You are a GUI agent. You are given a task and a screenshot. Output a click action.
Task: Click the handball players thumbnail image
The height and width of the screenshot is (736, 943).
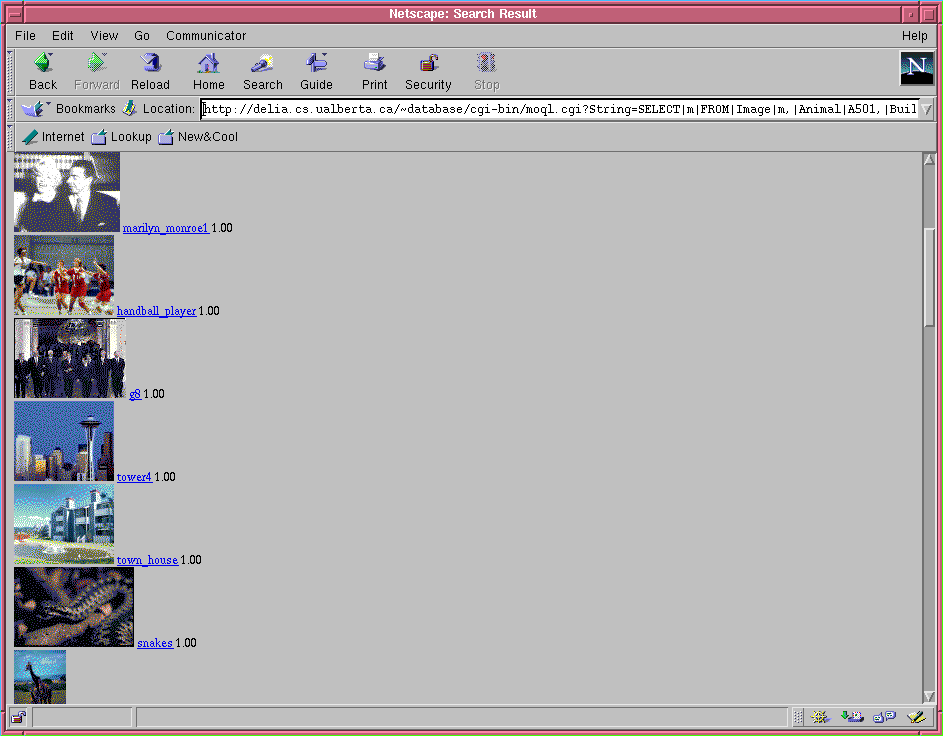[x=64, y=275]
